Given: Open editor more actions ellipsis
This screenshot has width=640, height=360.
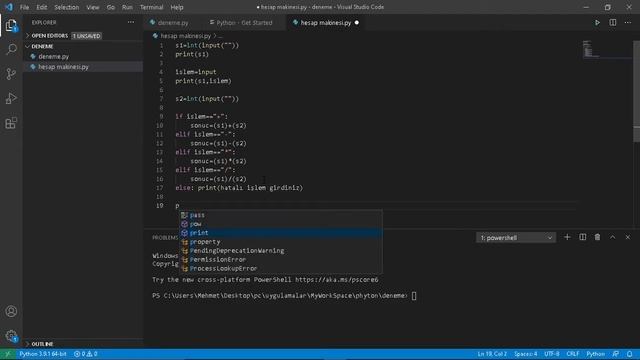Looking at the screenshot, I should (628, 23).
